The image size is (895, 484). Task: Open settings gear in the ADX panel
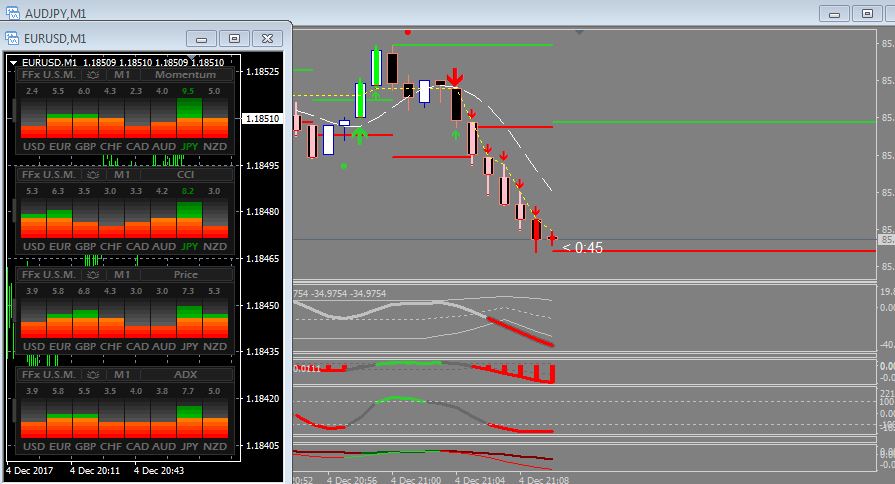coord(93,374)
